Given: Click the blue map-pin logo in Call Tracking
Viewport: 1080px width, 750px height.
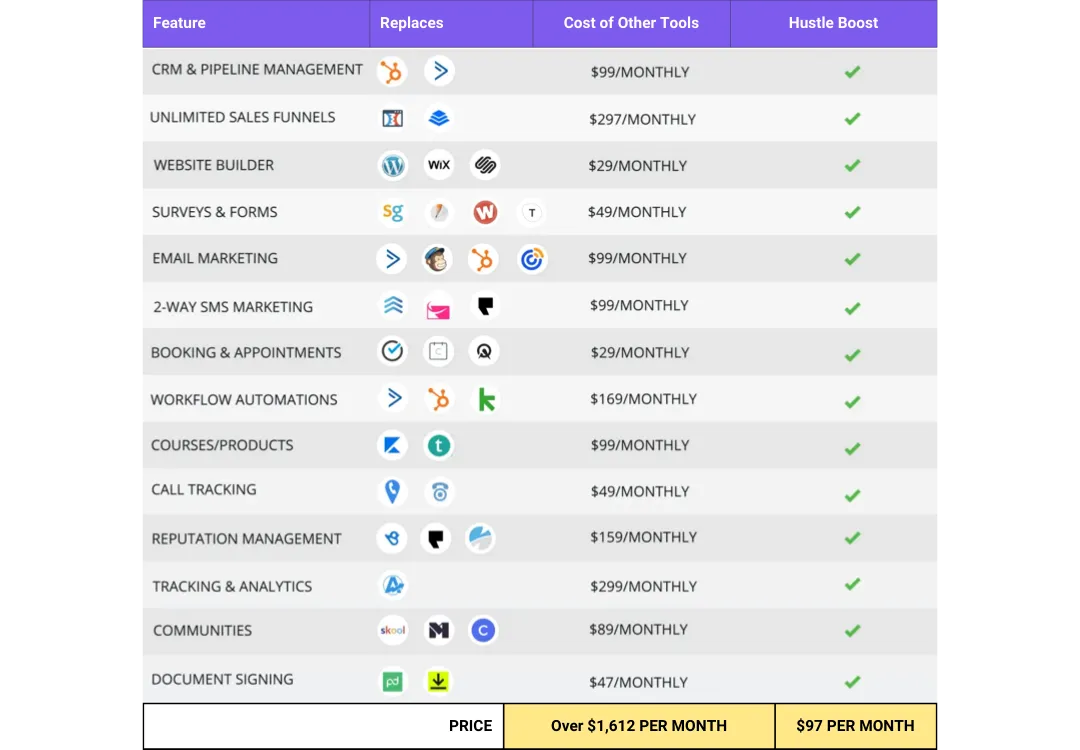Looking at the screenshot, I should click(x=392, y=492).
